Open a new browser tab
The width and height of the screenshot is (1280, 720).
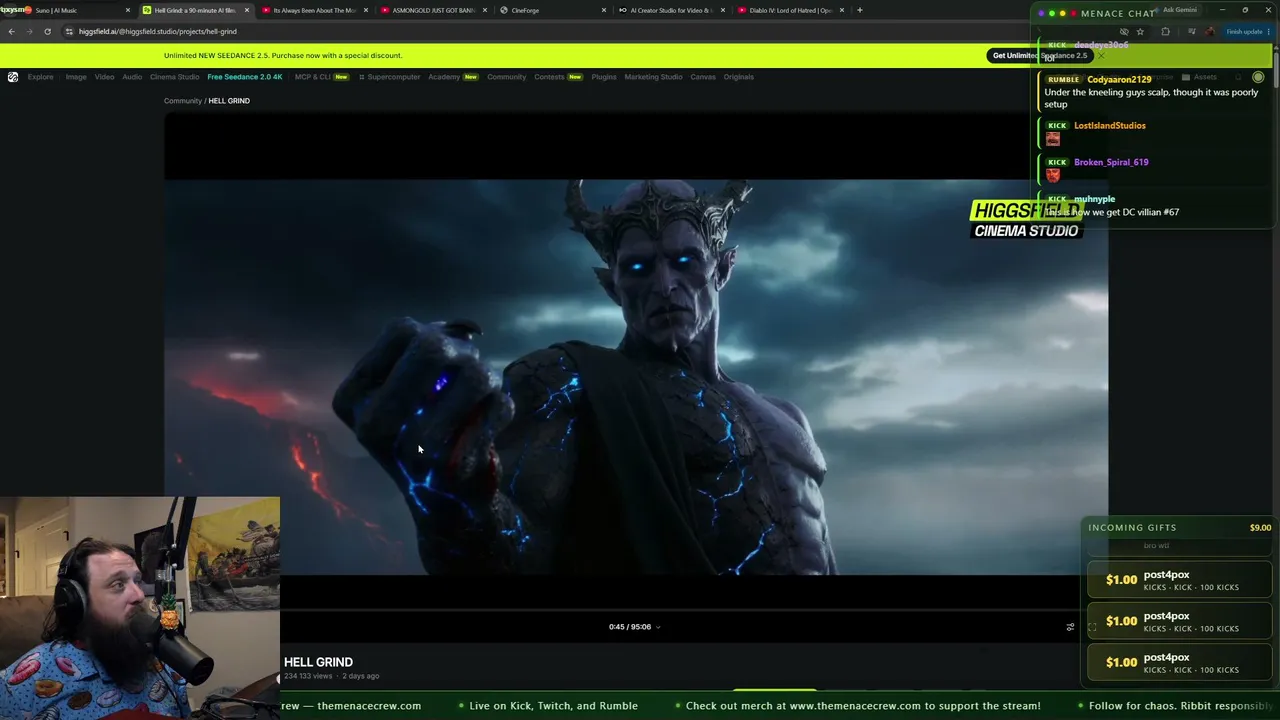tap(860, 10)
